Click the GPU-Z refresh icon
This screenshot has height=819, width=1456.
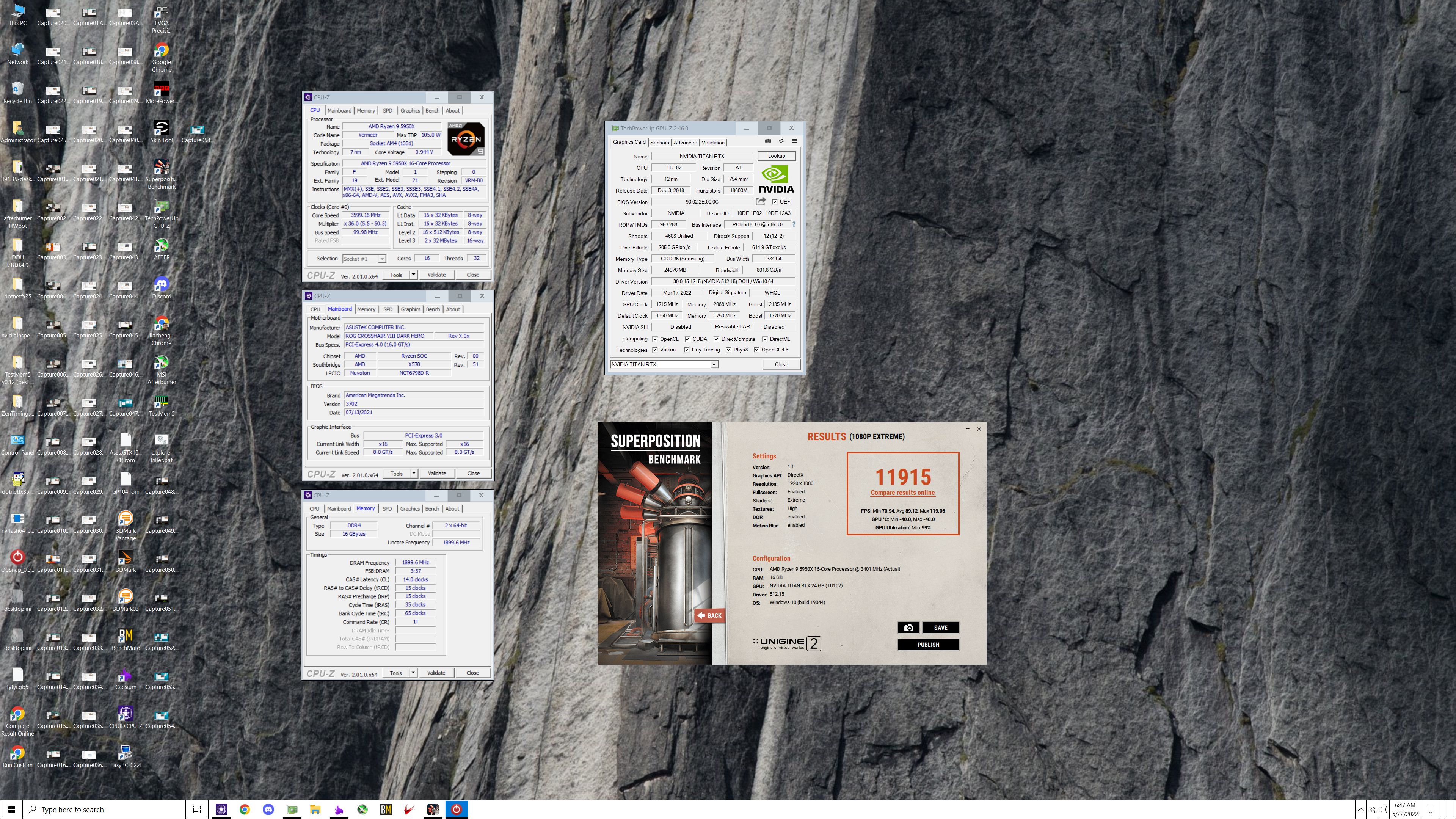(781, 141)
